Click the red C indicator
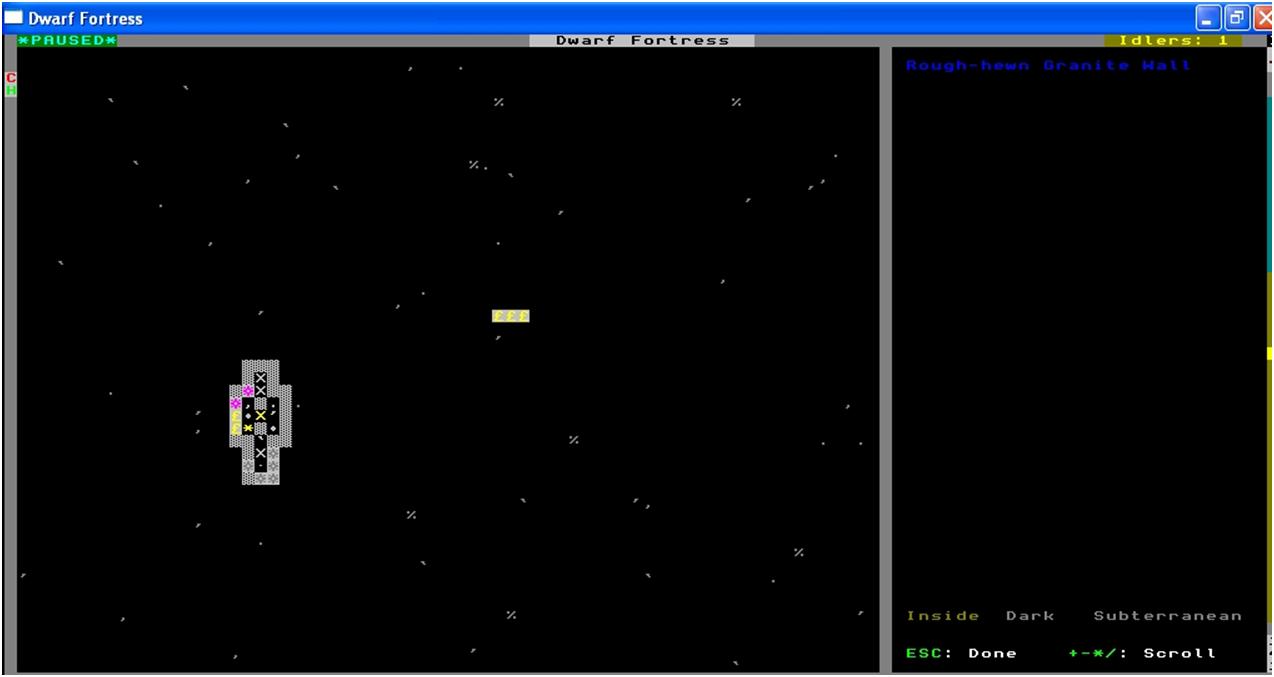 point(11,78)
